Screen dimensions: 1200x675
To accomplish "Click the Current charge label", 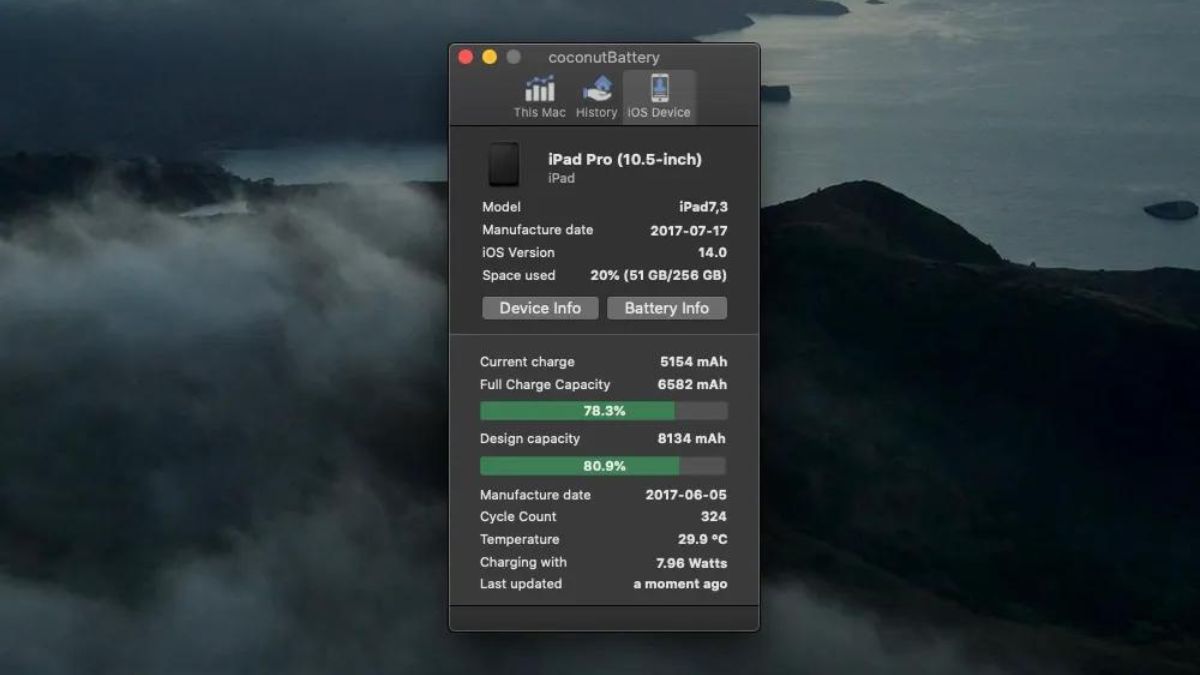I will tap(527, 362).
